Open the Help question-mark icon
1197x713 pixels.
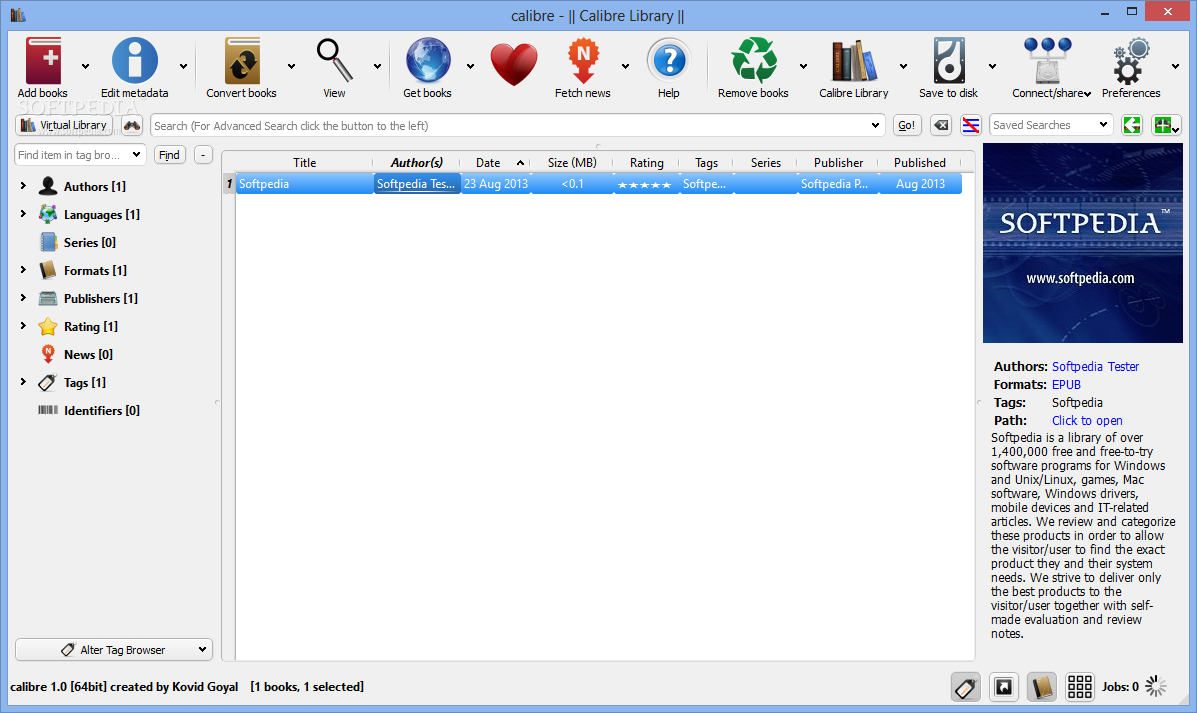coord(669,60)
